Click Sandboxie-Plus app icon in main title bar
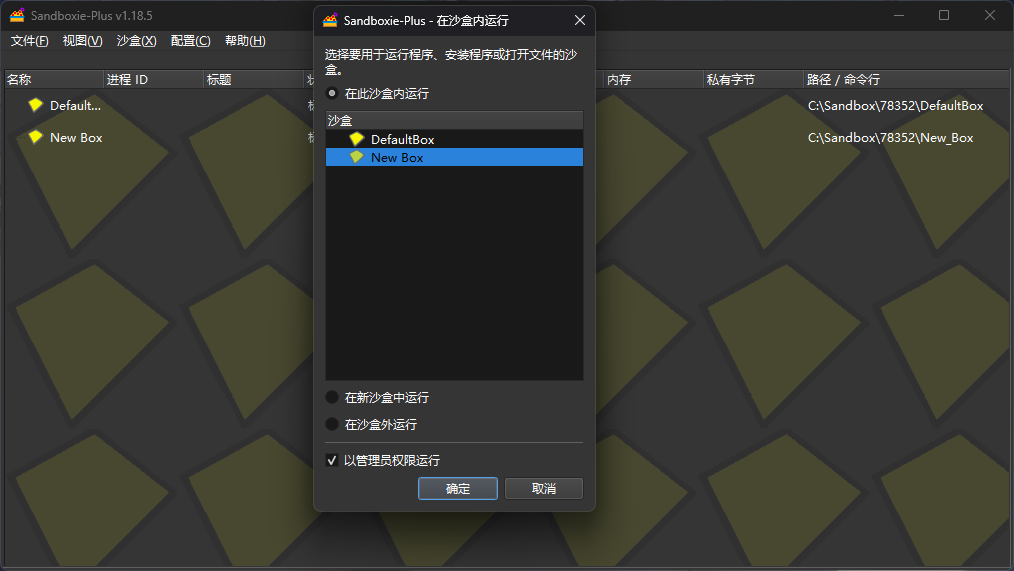The image size is (1014, 571). tap(17, 15)
